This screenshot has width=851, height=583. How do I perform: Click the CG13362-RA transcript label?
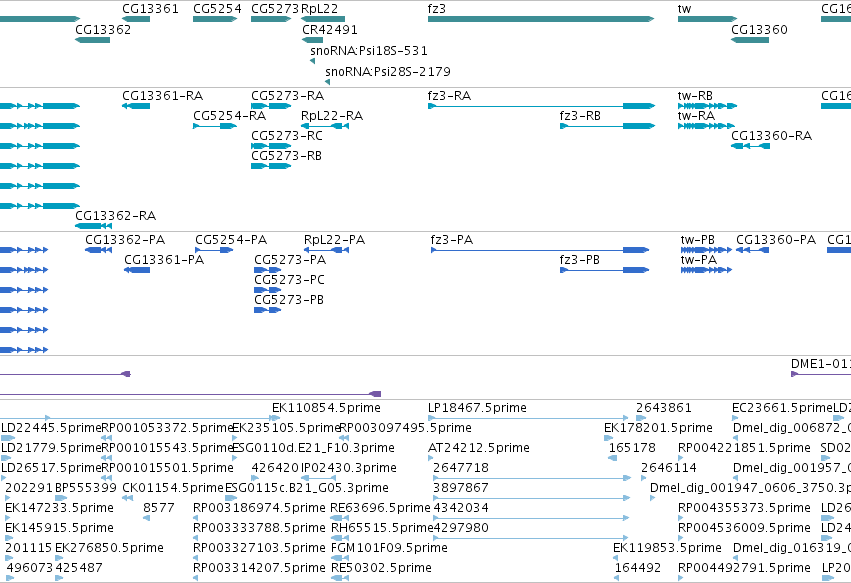[116, 216]
